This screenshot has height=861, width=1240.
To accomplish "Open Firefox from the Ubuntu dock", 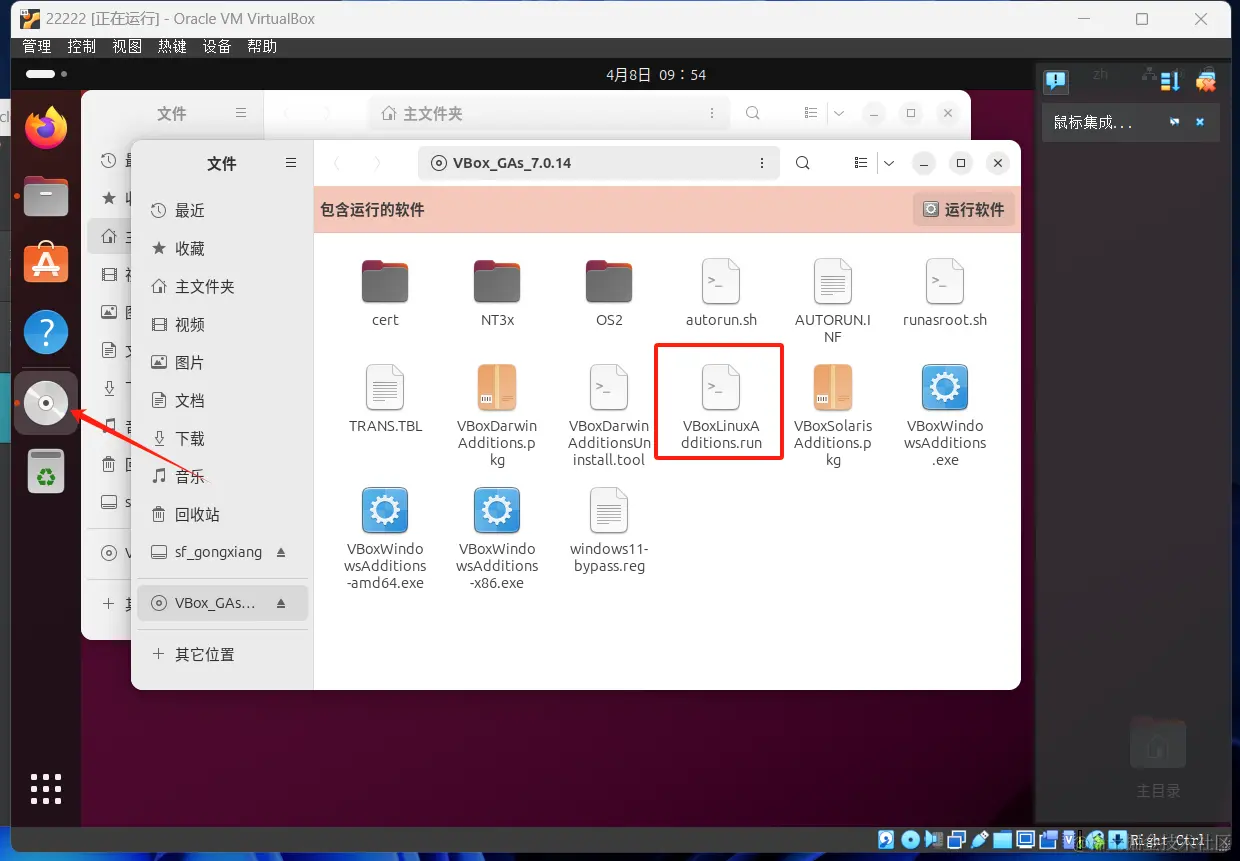I will tap(46, 127).
